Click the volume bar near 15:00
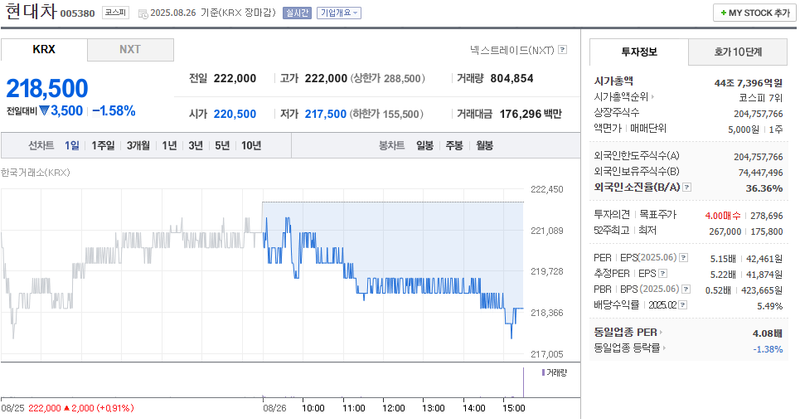 point(523,382)
